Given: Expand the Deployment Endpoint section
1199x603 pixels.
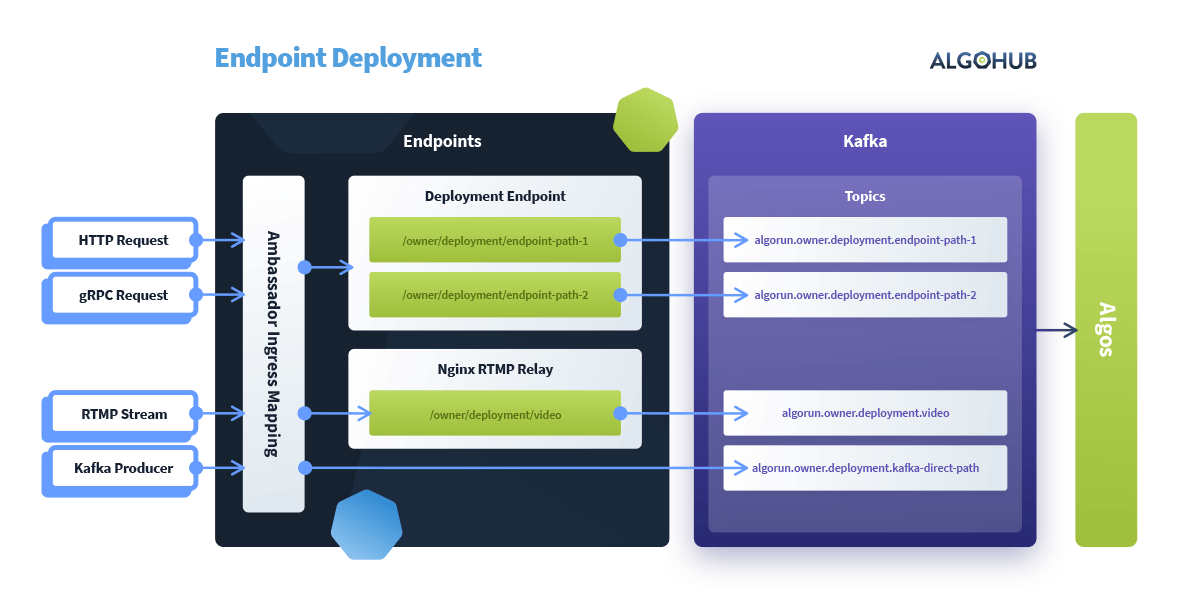Looking at the screenshot, I should [494, 196].
